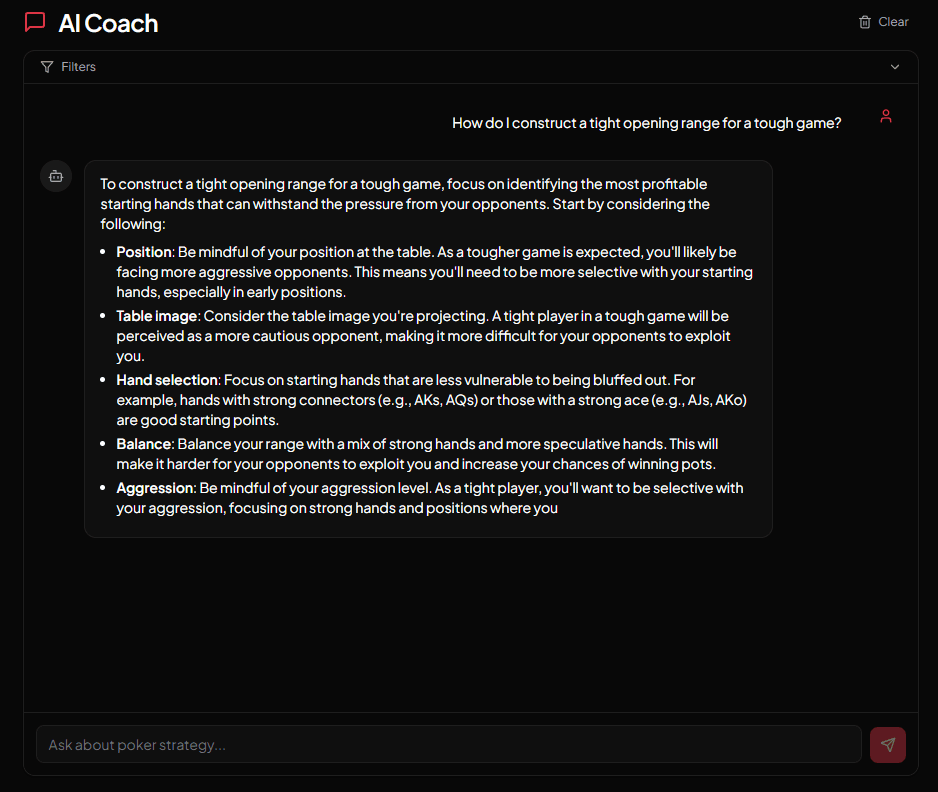938x792 pixels.
Task: Click the AI Coach title text
Action: pyautogui.click(x=107, y=22)
